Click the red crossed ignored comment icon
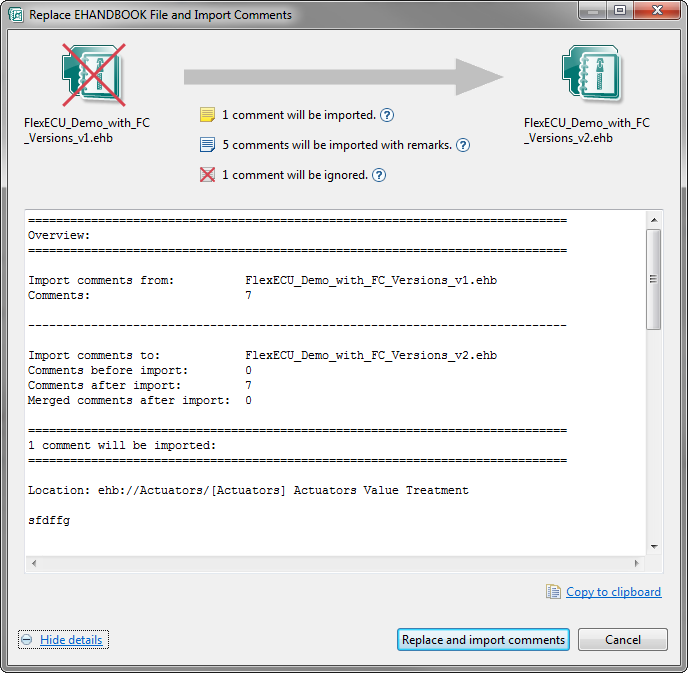The height and width of the screenshot is (673, 688). point(208,175)
